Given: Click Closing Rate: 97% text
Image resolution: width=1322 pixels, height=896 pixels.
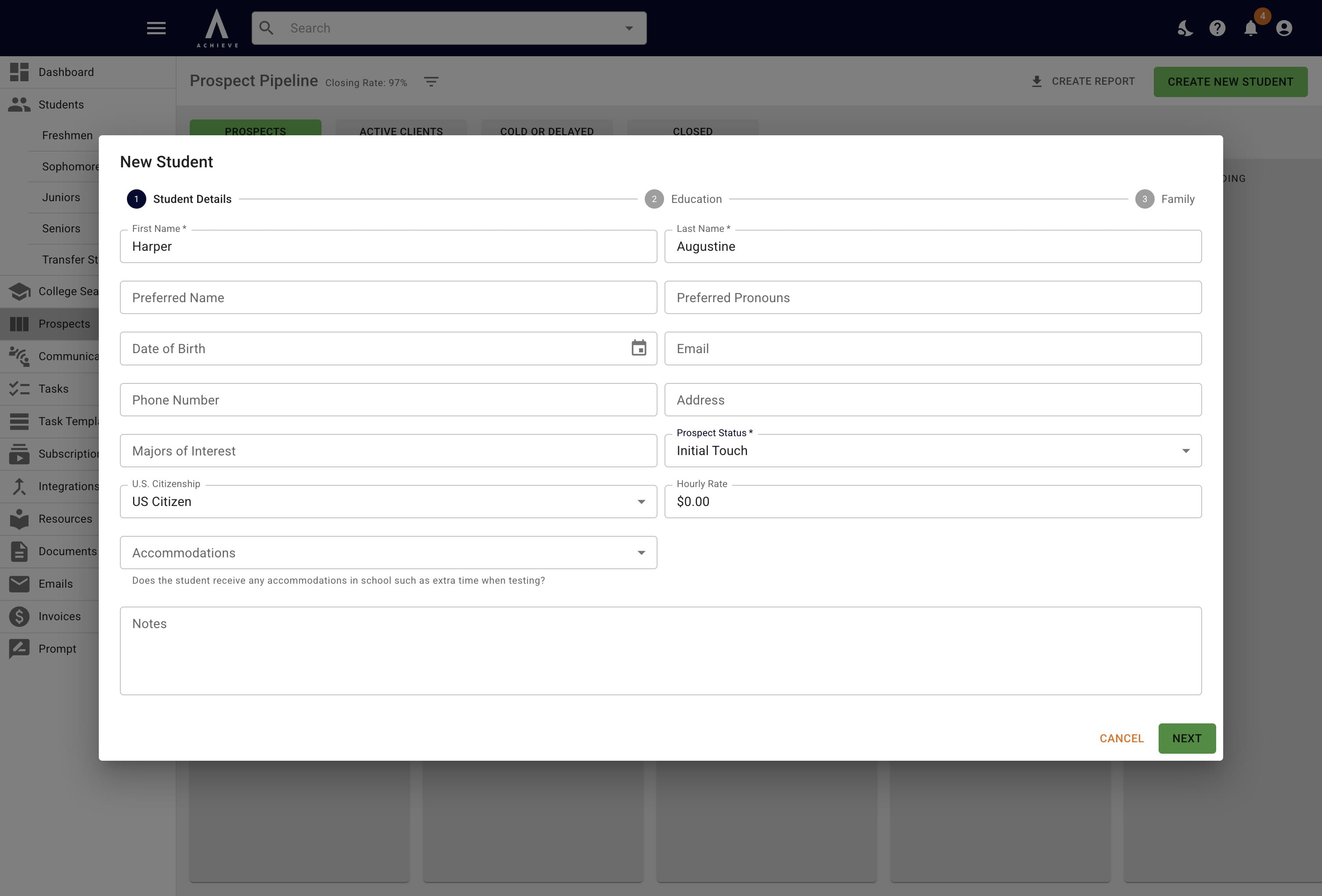Looking at the screenshot, I should coord(366,83).
